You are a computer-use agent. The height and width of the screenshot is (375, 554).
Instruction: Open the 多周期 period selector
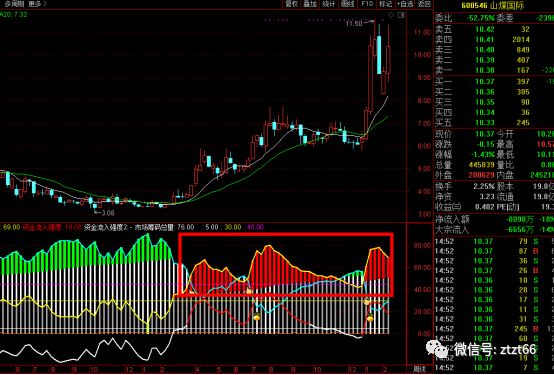[x=14, y=4]
